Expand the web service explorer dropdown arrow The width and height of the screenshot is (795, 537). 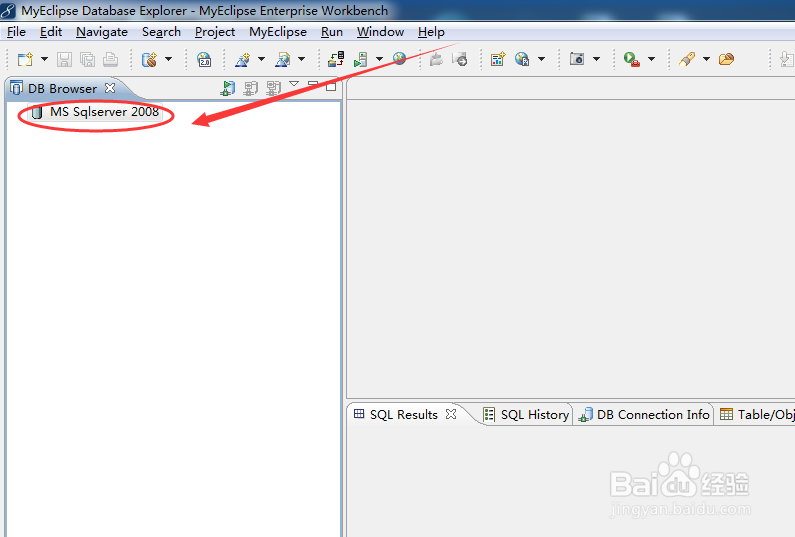301,59
